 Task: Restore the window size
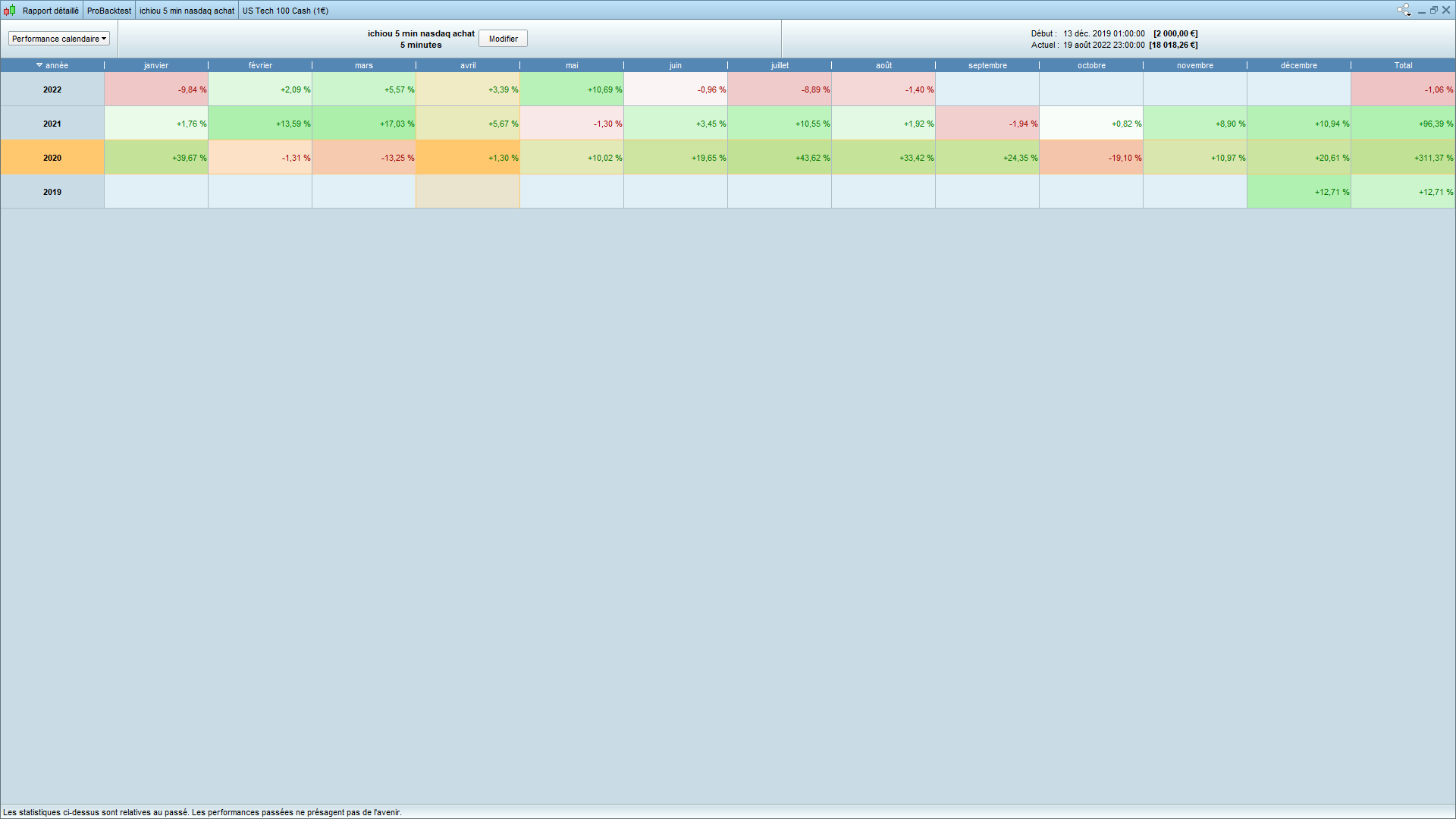click(x=1434, y=10)
